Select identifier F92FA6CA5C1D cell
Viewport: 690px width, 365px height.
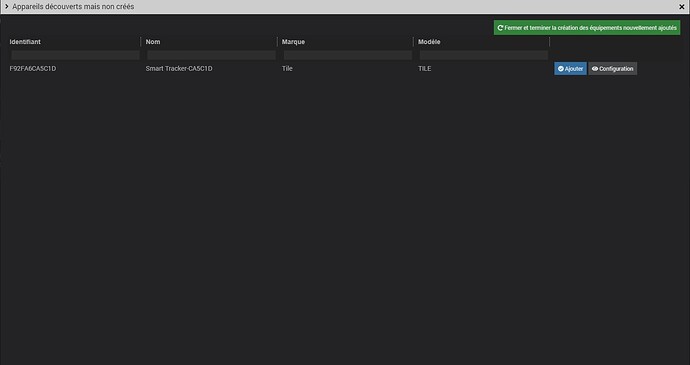pyautogui.click(x=33, y=69)
